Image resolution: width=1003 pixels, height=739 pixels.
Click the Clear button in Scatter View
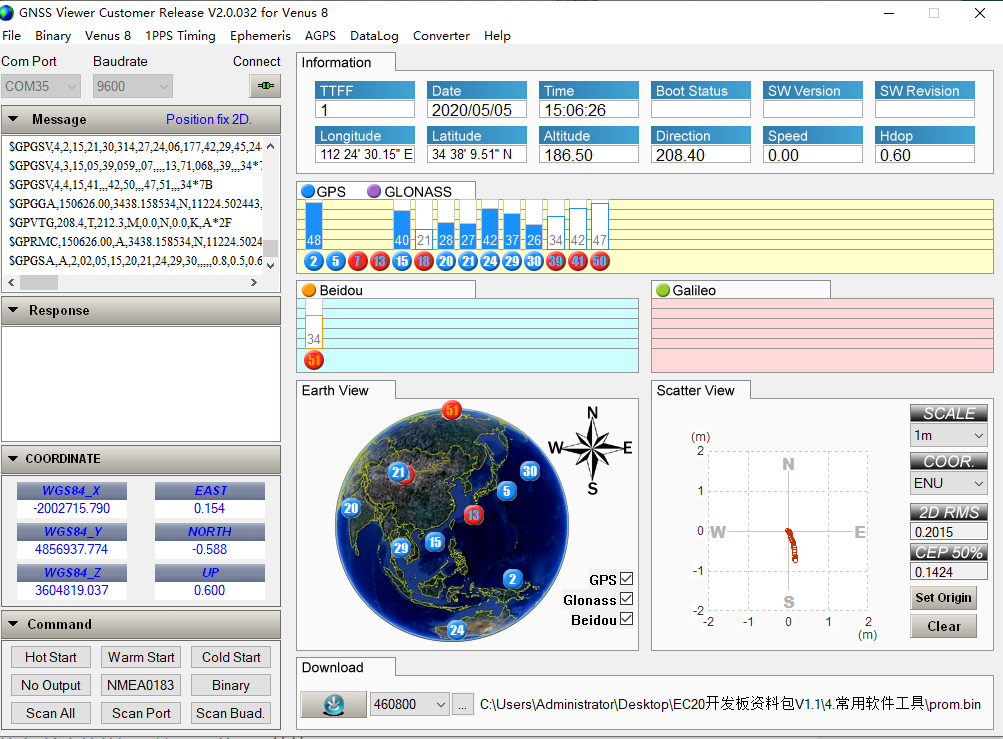pos(943,626)
